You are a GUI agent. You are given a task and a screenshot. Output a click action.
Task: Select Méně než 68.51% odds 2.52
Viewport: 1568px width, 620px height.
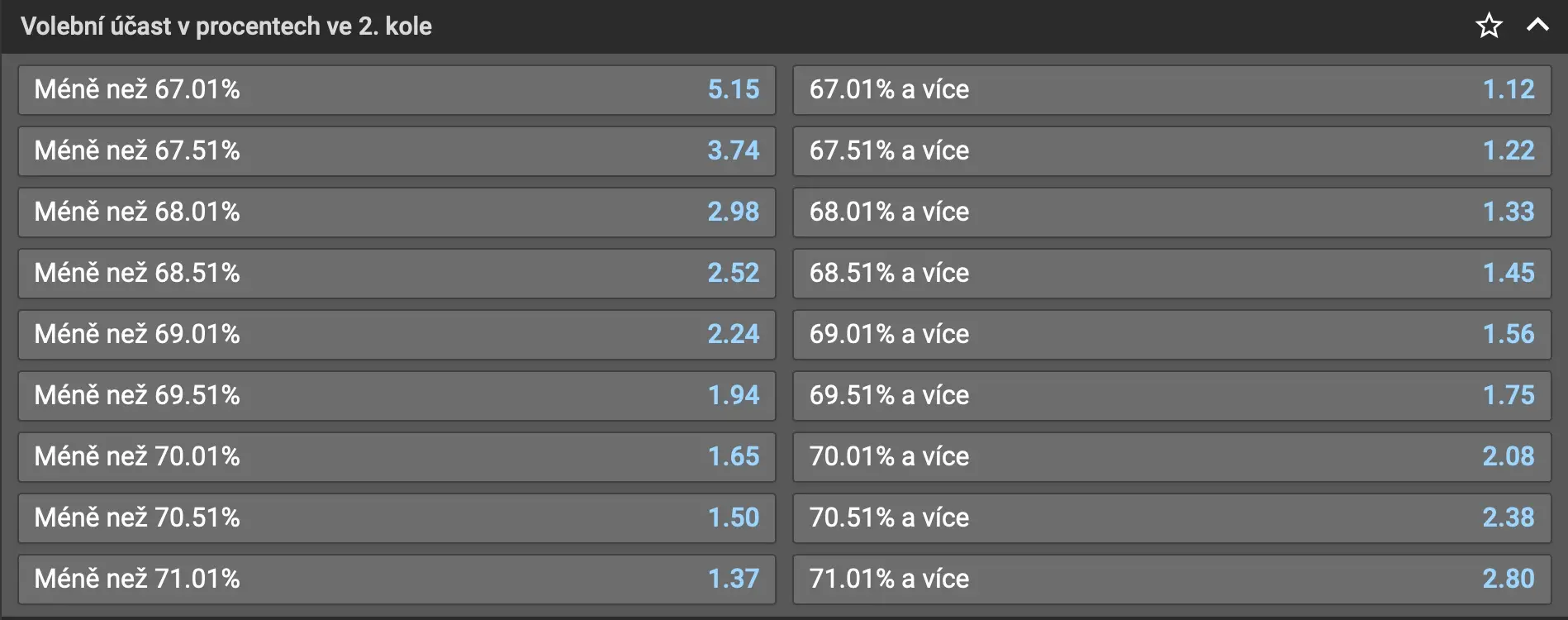pyautogui.click(x=397, y=274)
